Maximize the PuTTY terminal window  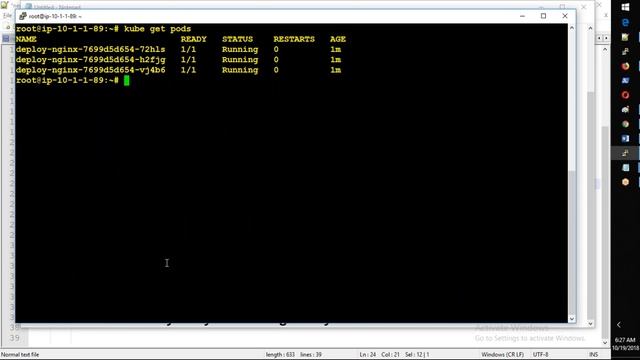tap(543, 16)
